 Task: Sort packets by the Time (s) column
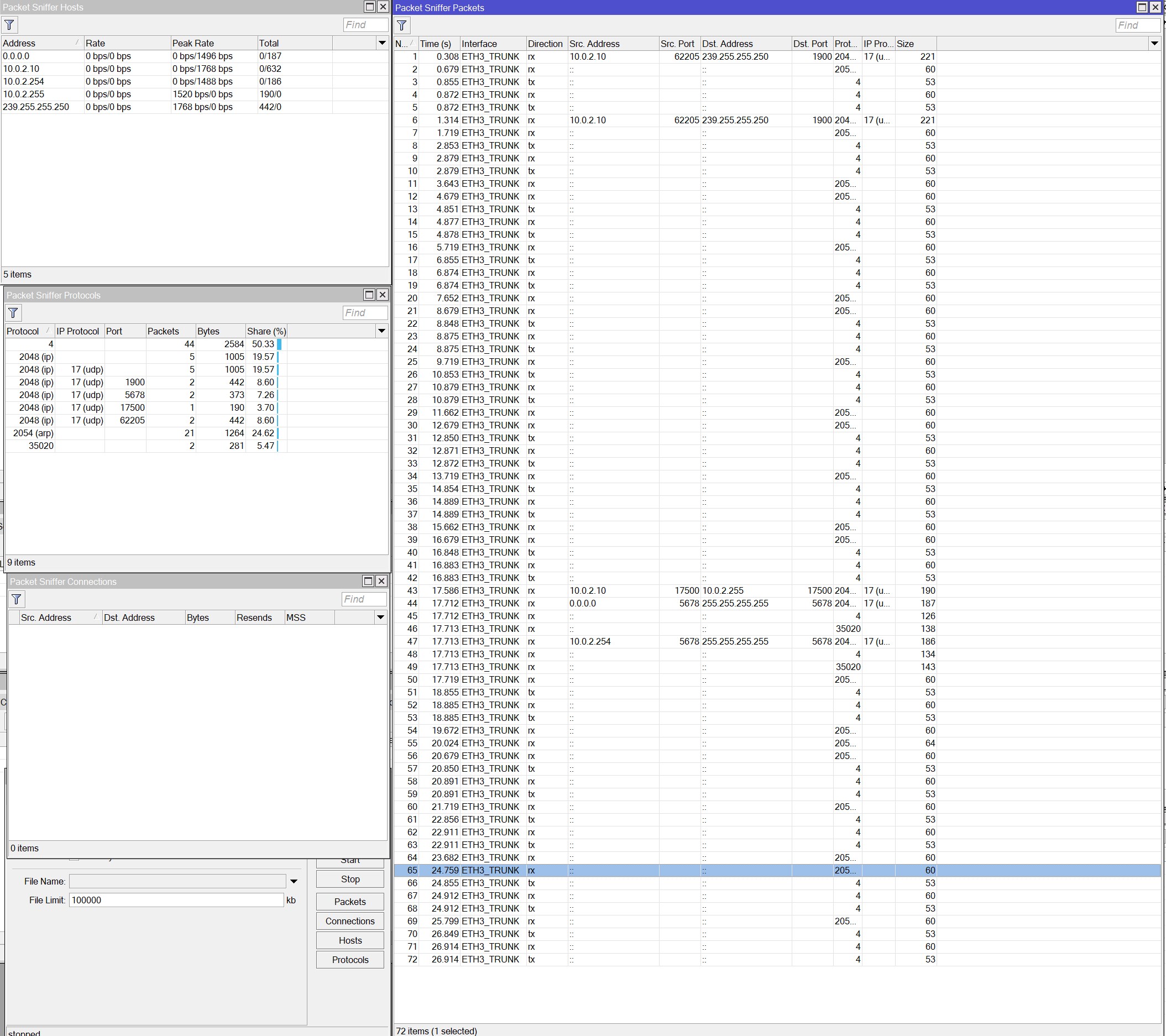click(437, 43)
